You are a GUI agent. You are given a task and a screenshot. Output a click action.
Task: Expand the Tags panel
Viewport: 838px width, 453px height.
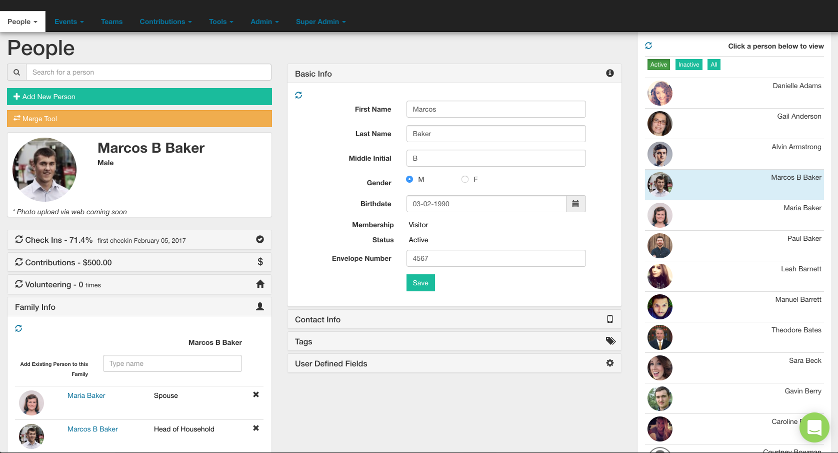tap(454, 341)
